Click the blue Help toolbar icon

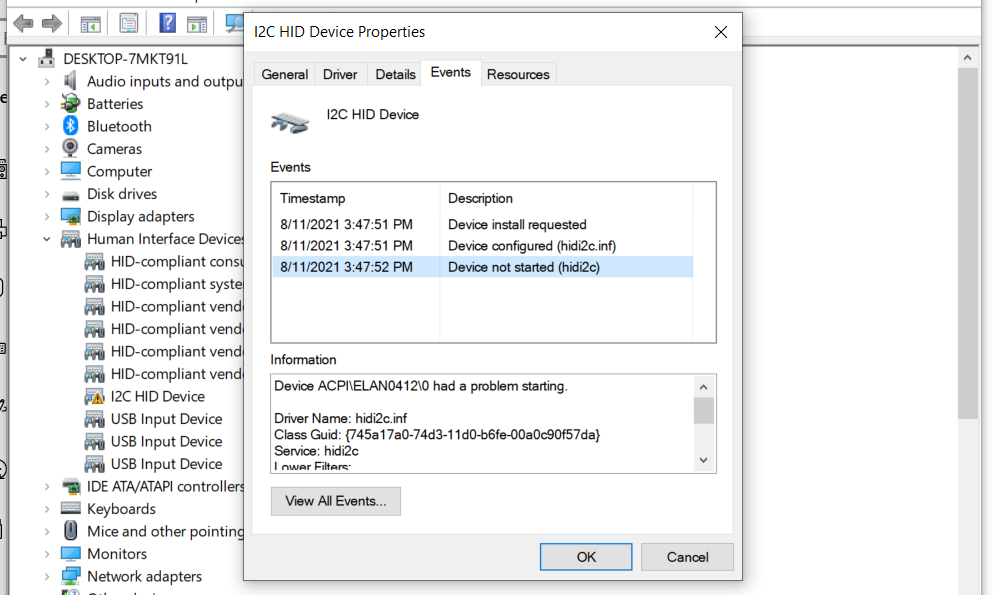pos(167,23)
